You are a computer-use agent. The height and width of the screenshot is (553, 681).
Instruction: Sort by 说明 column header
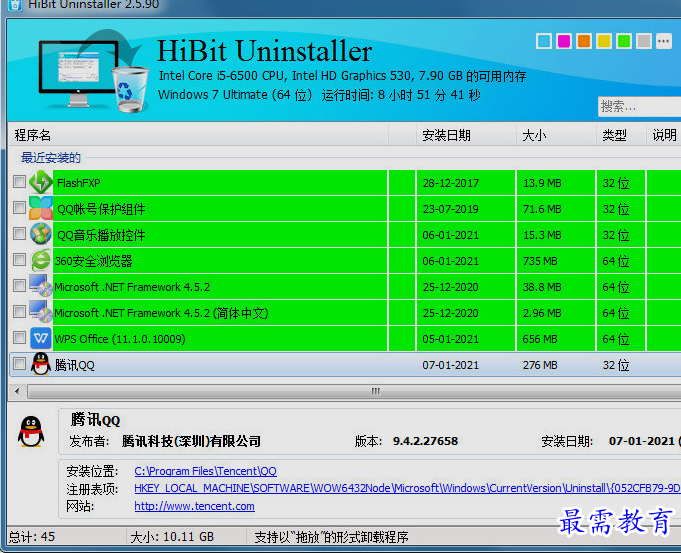point(664,135)
